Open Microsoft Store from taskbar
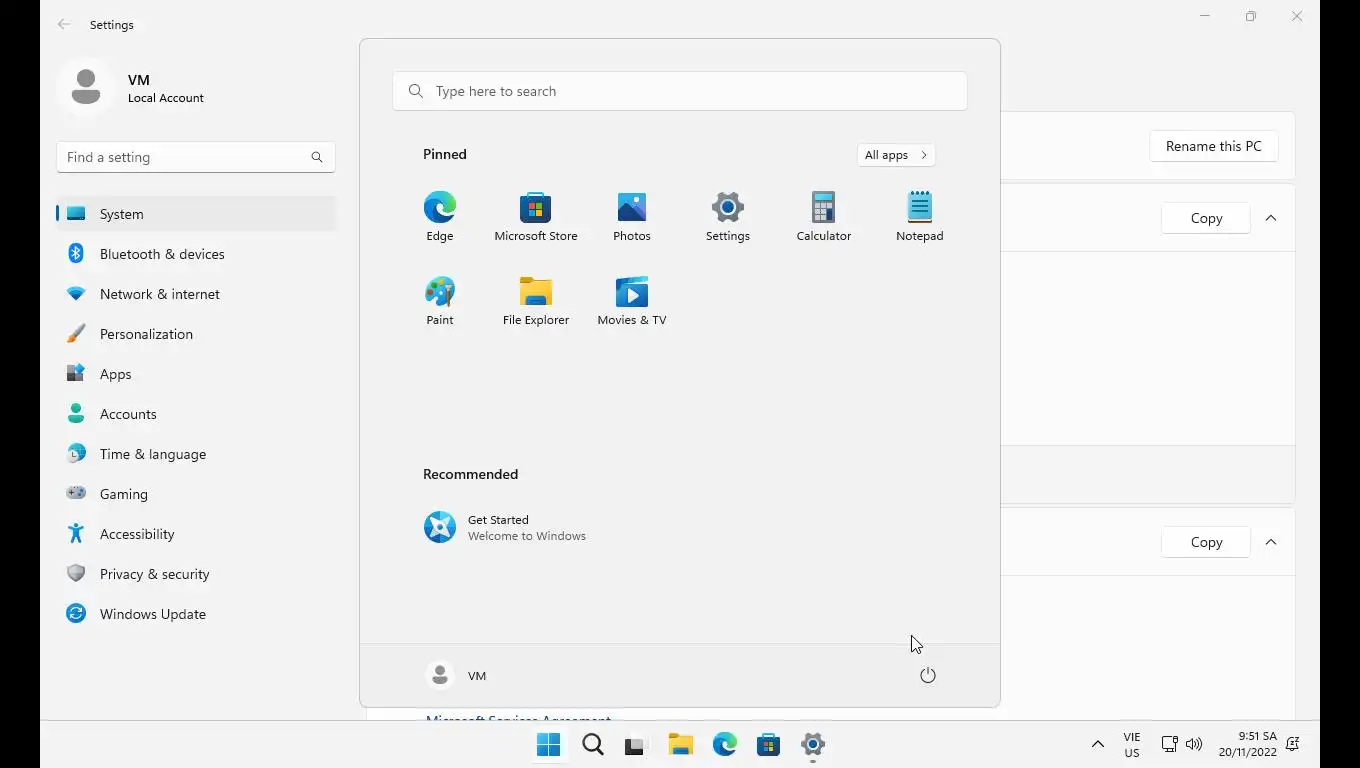 [769, 744]
